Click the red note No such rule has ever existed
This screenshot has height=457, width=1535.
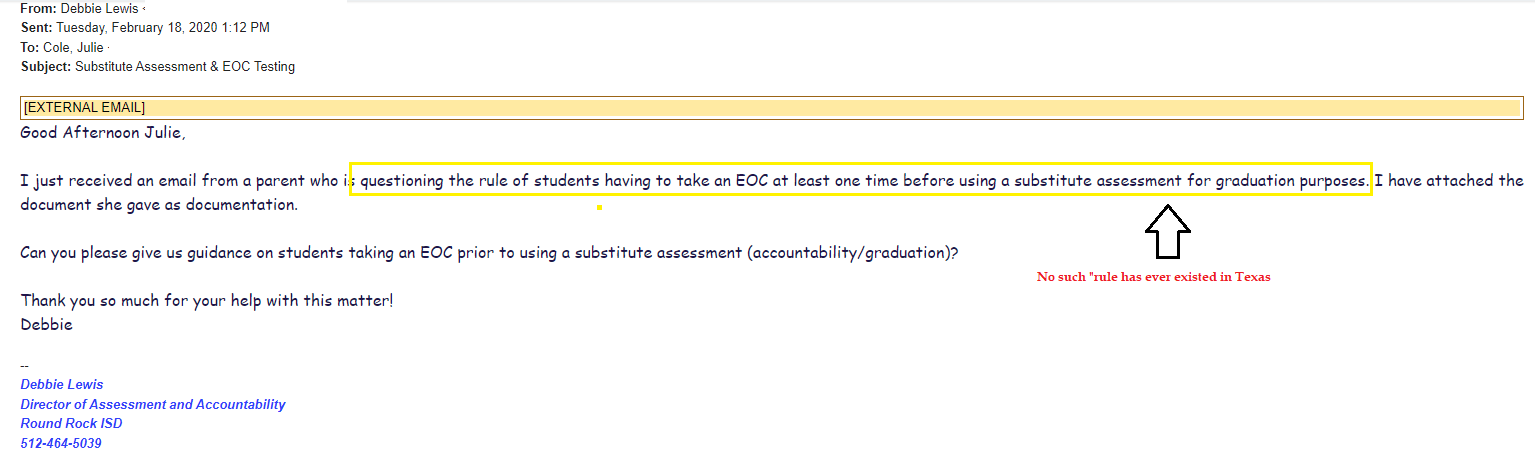1153,277
